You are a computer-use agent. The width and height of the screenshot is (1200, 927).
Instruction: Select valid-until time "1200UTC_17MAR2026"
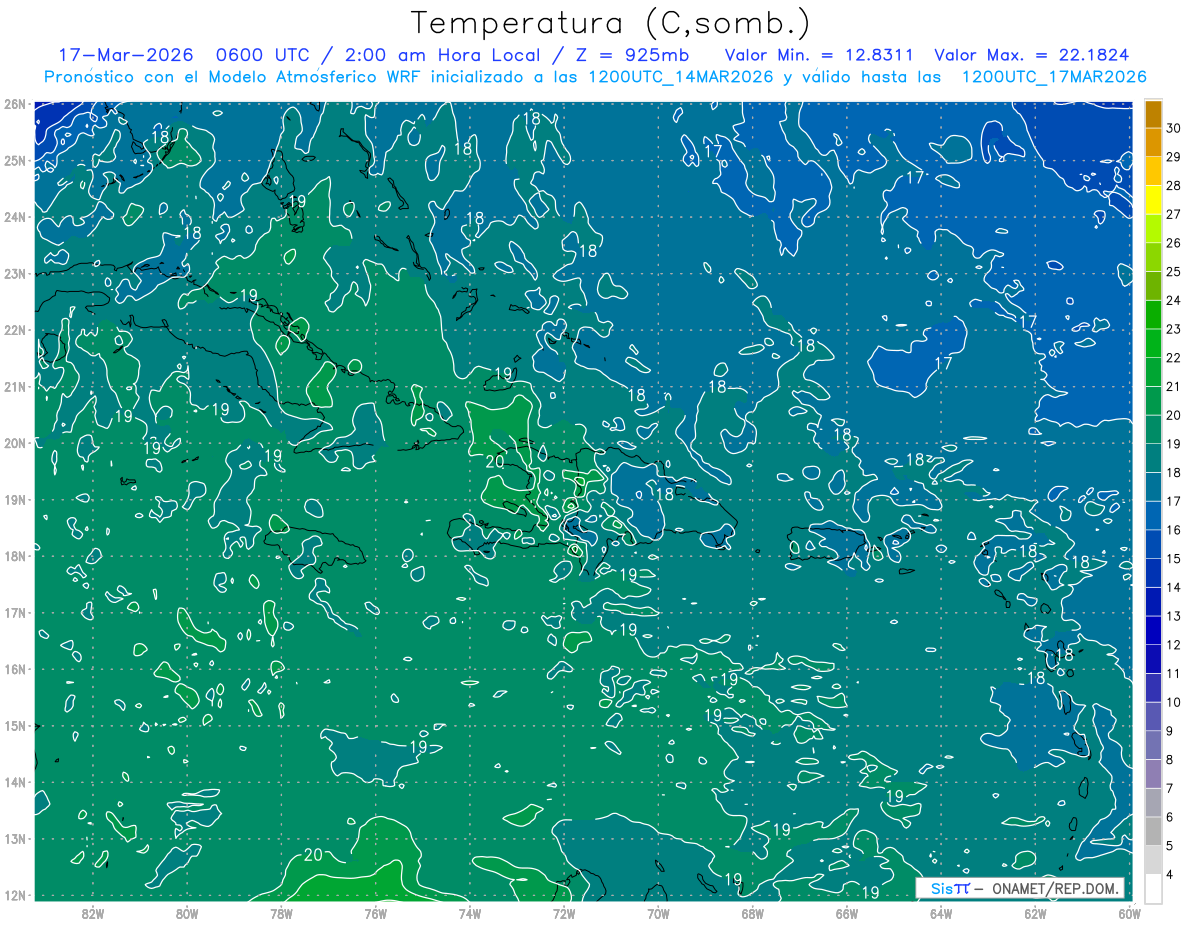click(1053, 77)
